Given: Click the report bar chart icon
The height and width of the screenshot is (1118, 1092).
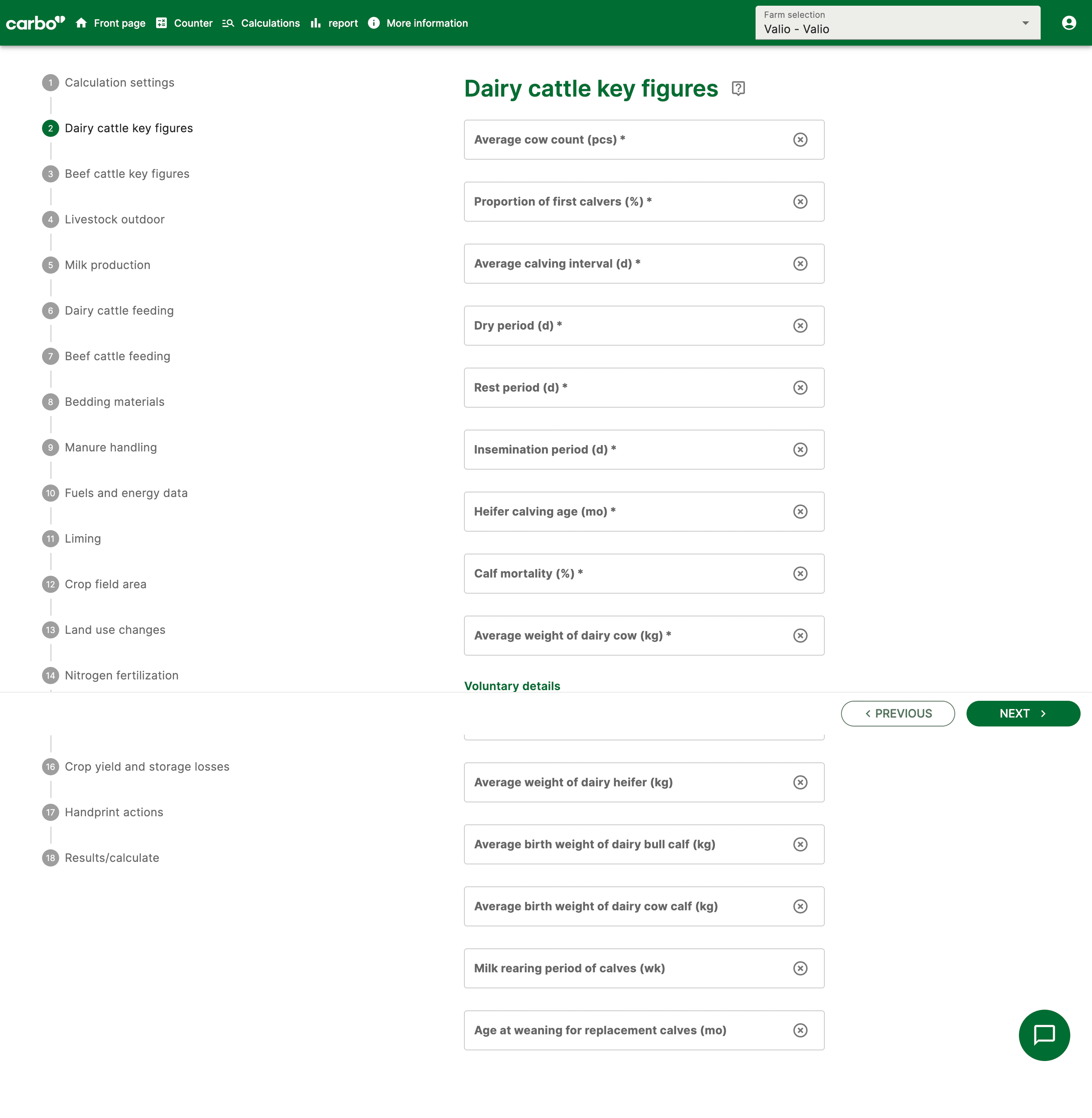Looking at the screenshot, I should click(315, 23).
